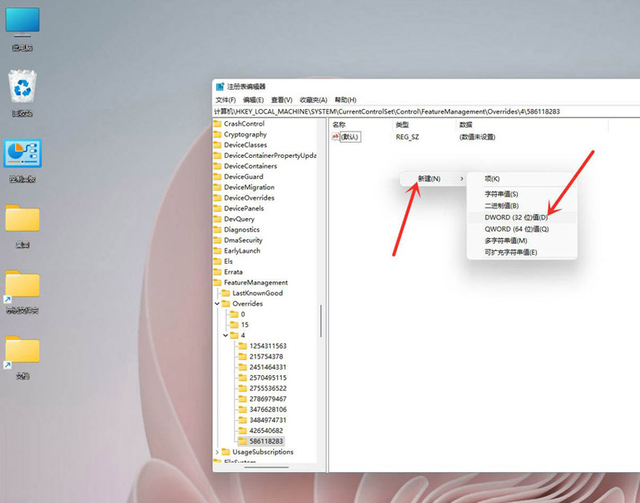
Task: Click the registry path address bar
Action: (426, 111)
